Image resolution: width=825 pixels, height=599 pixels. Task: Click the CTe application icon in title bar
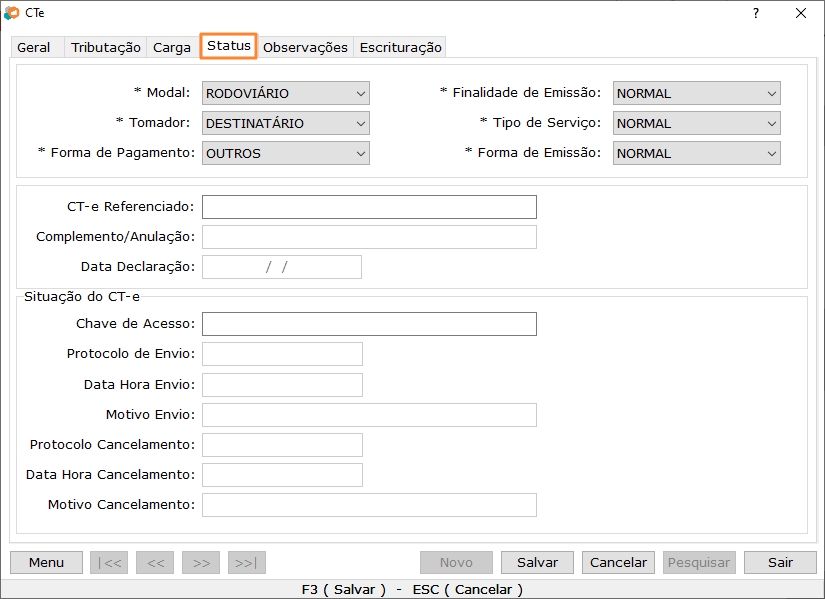coord(12,13)
